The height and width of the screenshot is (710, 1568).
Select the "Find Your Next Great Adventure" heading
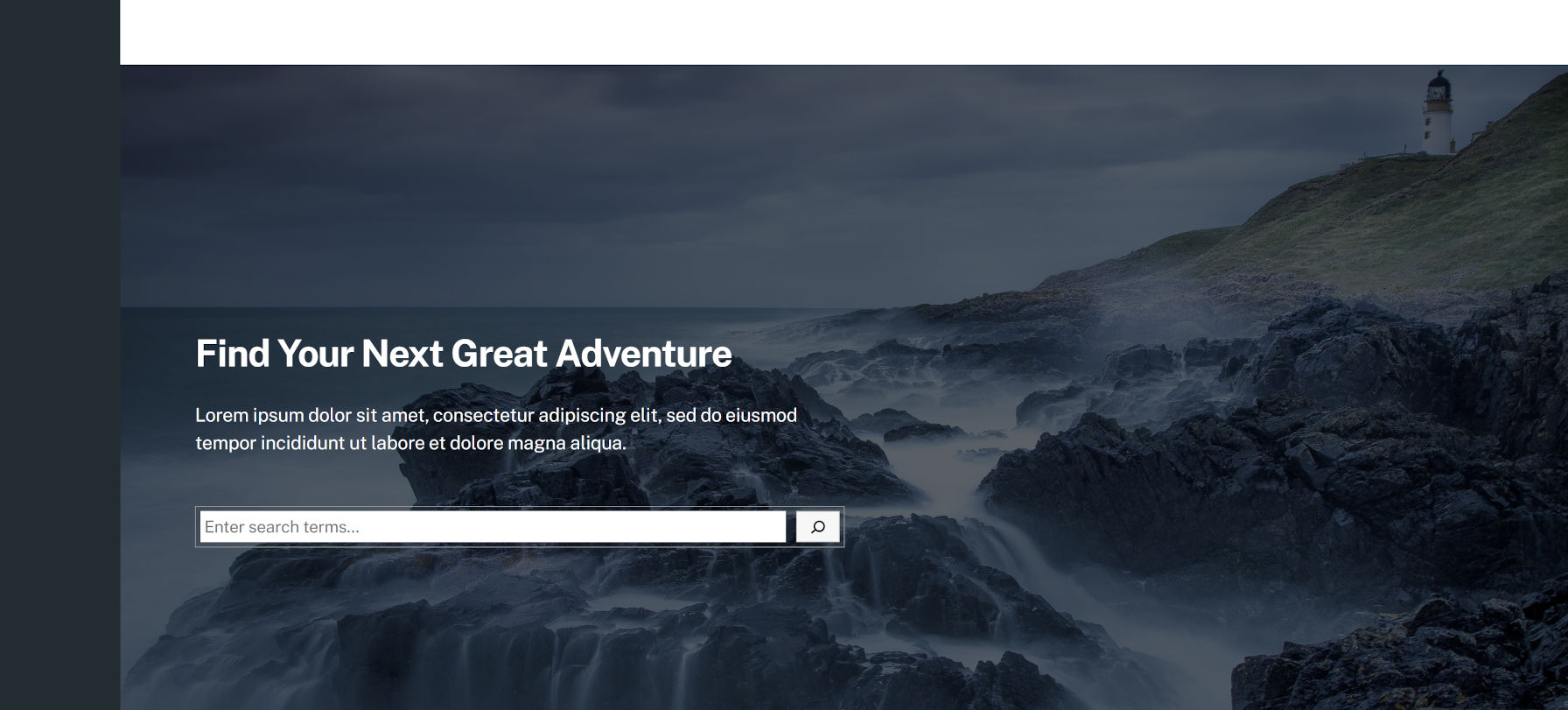point(464,354)
